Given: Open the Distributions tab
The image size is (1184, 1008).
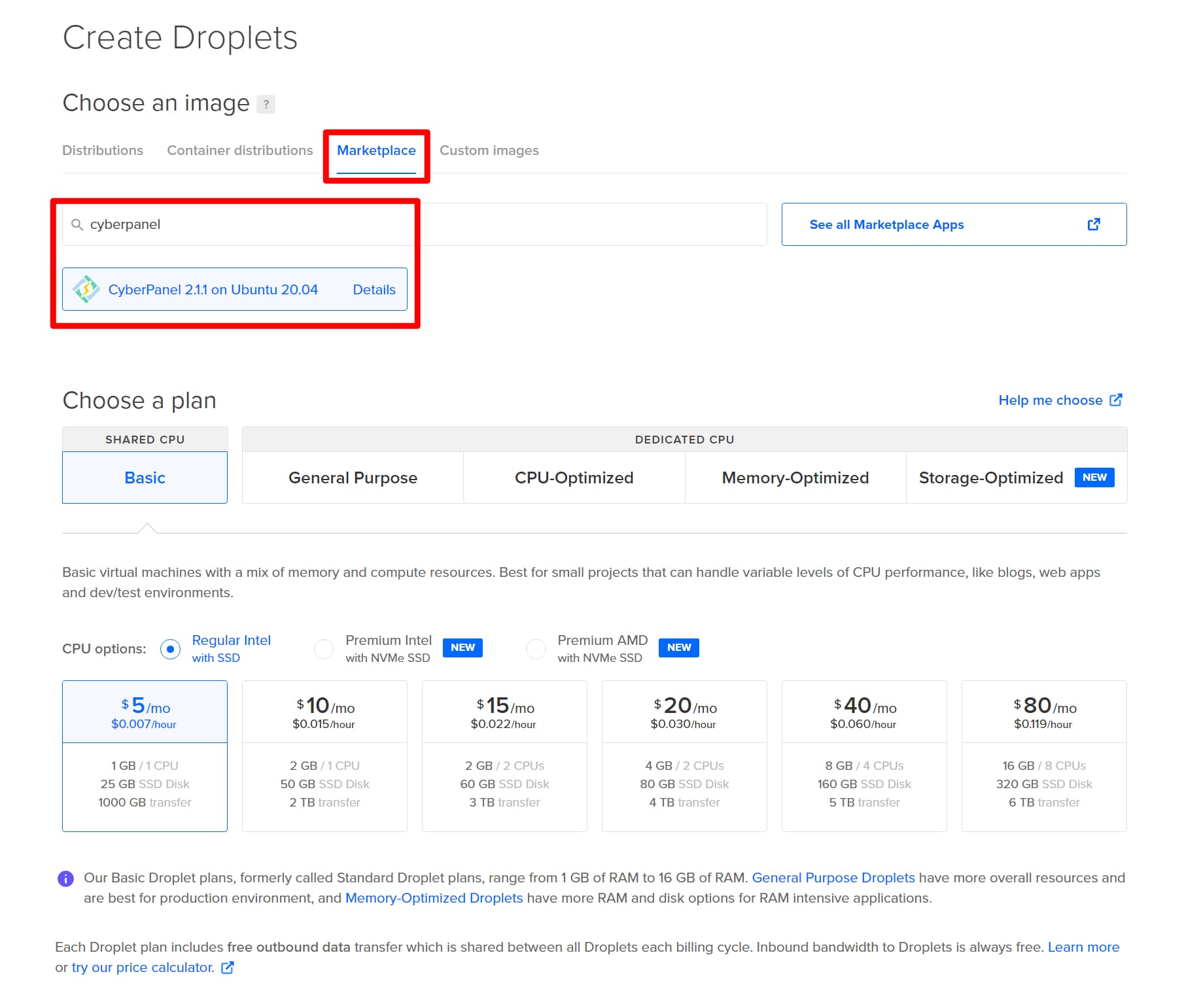Looking at the screenshot, I should point(103,150).
